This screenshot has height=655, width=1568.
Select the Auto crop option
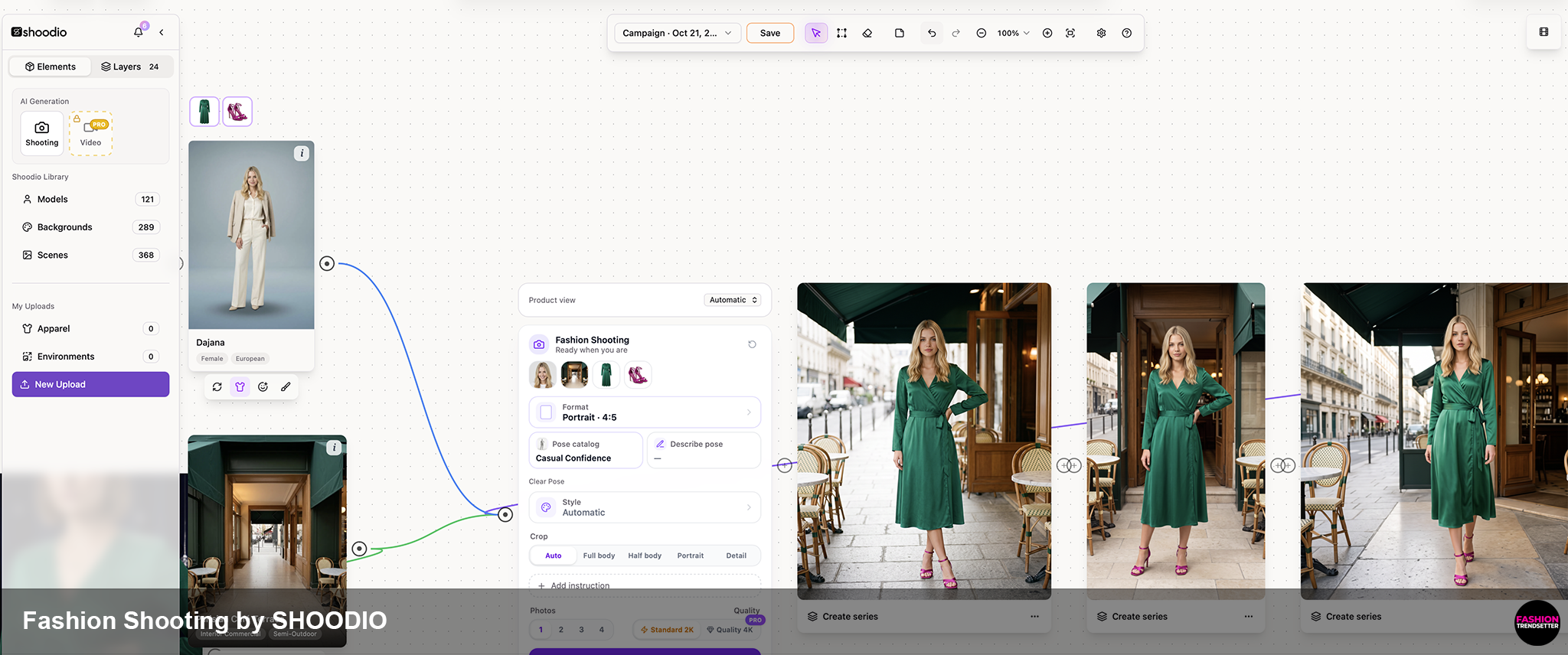tap(553, 556)
